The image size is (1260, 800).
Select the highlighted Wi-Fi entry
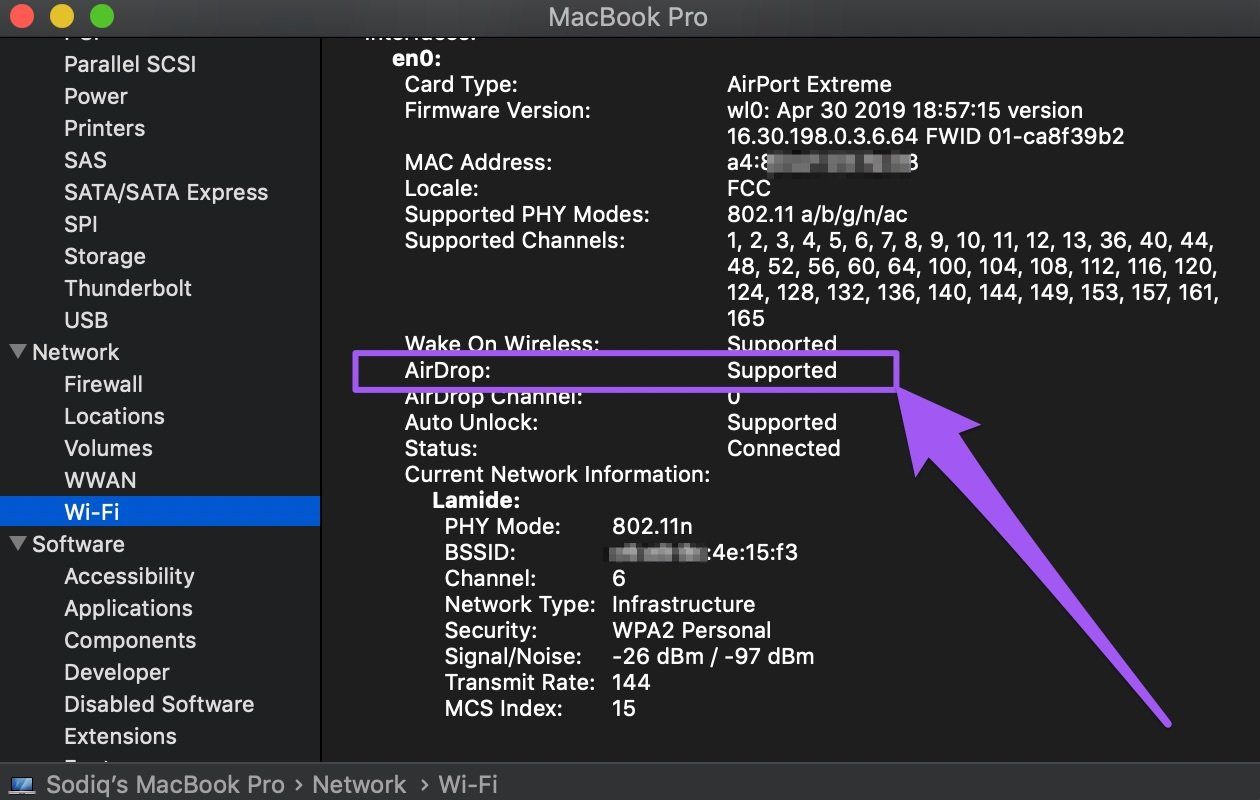point(160,512)
